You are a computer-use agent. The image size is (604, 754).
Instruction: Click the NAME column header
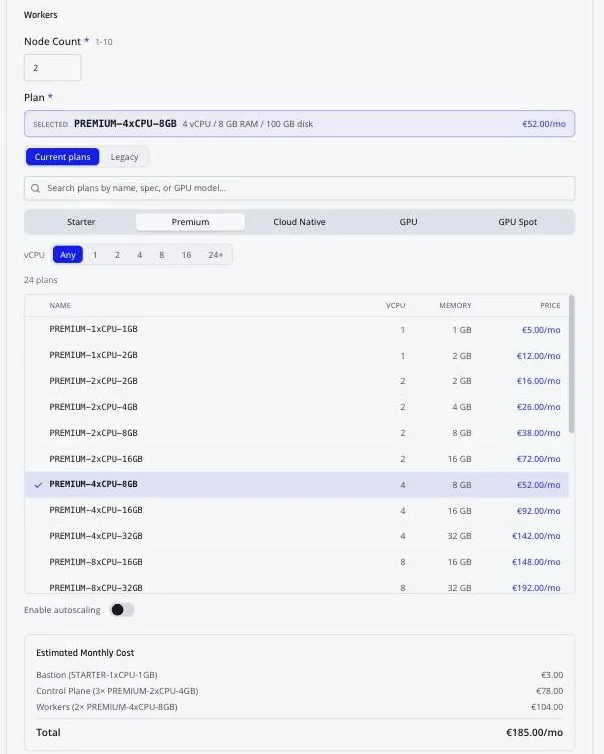coord(60,305)
